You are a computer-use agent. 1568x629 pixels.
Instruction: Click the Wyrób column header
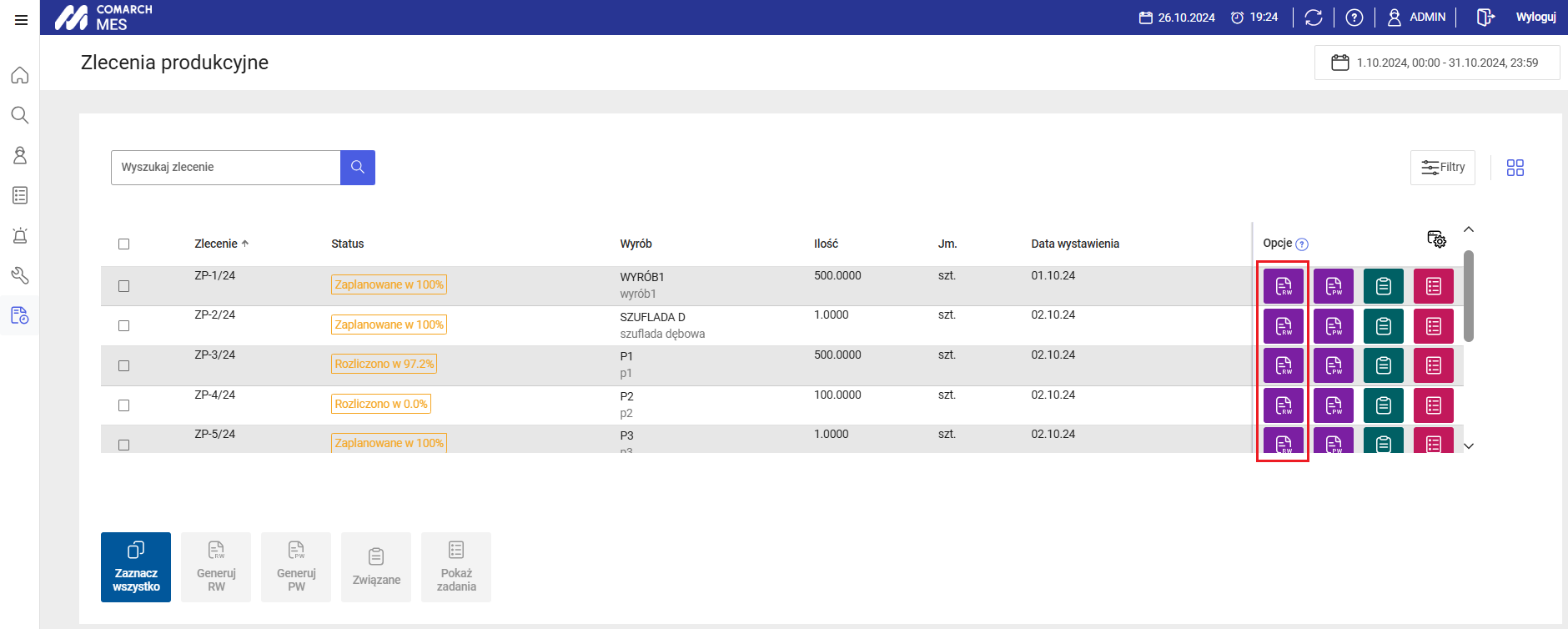636,244
